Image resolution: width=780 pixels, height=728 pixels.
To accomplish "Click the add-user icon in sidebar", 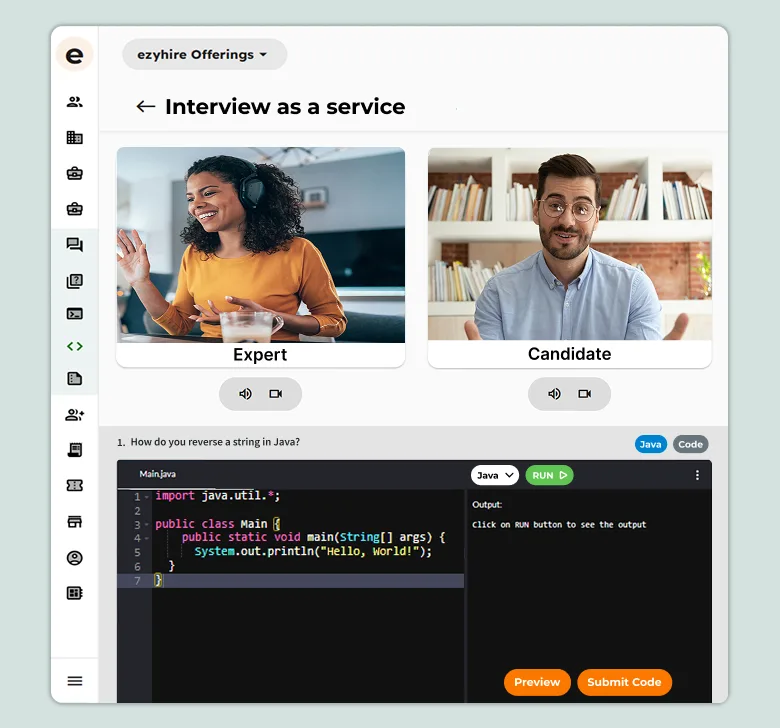I will click(x=74, y=415).
